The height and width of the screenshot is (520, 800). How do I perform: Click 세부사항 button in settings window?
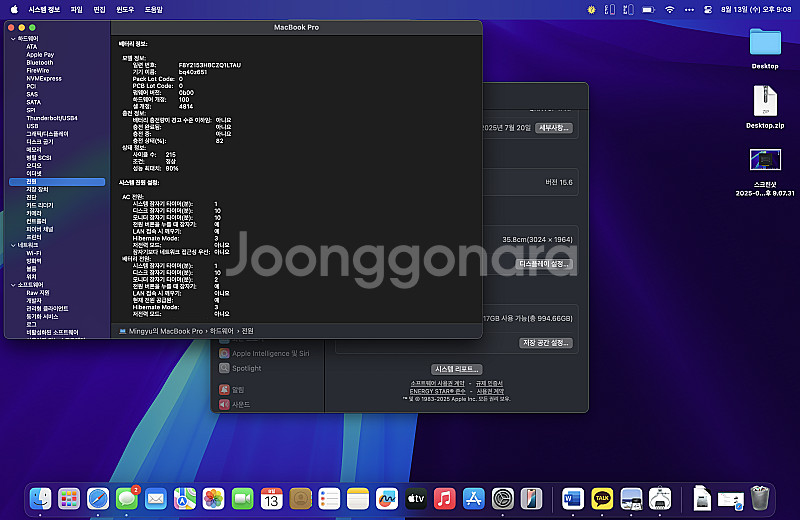pos(554,128)
